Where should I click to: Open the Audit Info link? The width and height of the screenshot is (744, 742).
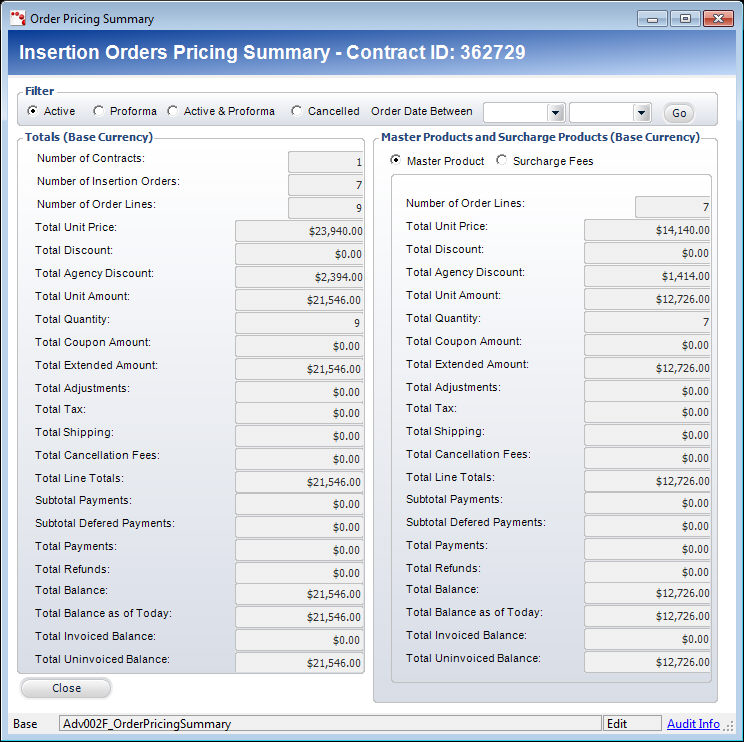(693, 724)
